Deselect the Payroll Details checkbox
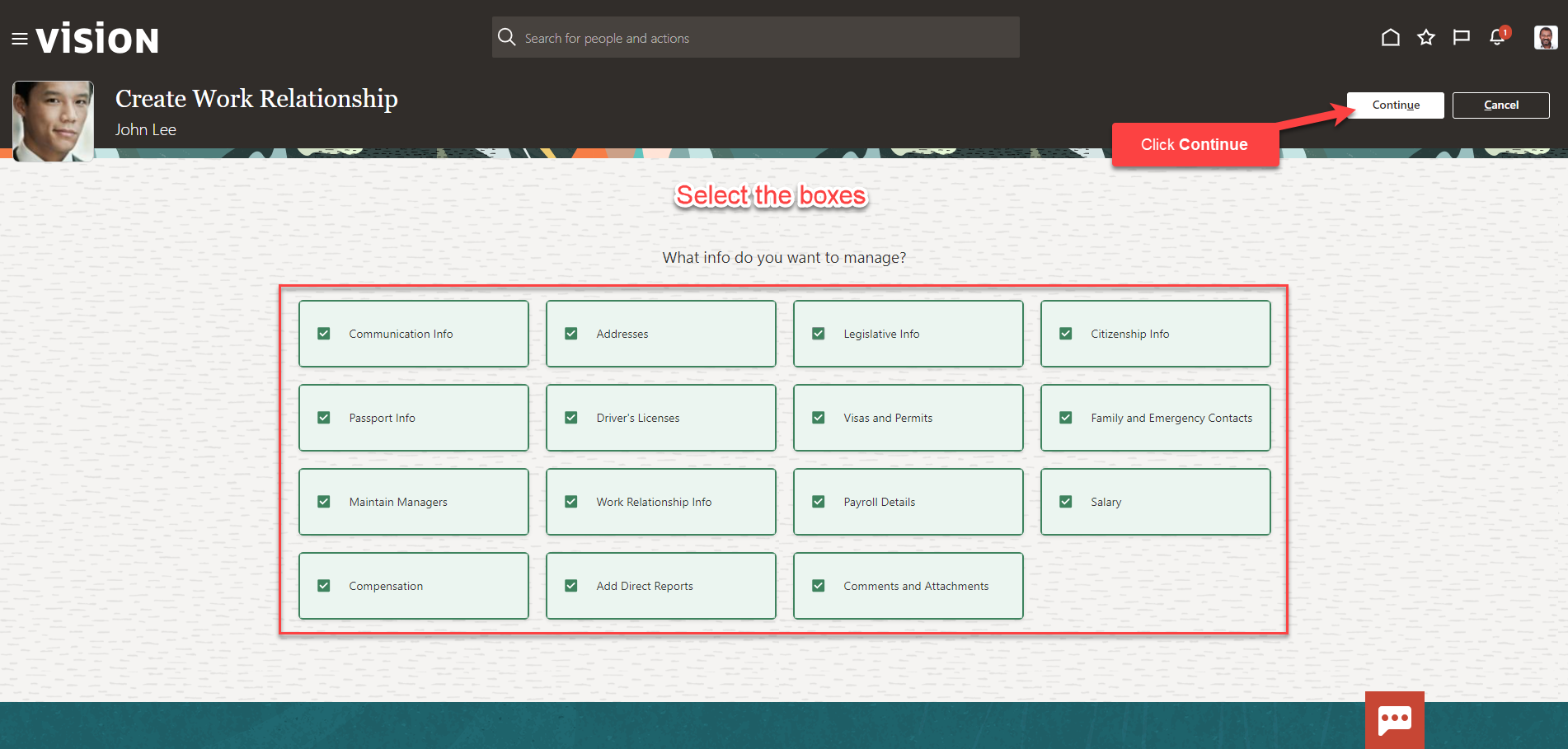This screenshot has width=1568, height=749. tap(819, 502)
